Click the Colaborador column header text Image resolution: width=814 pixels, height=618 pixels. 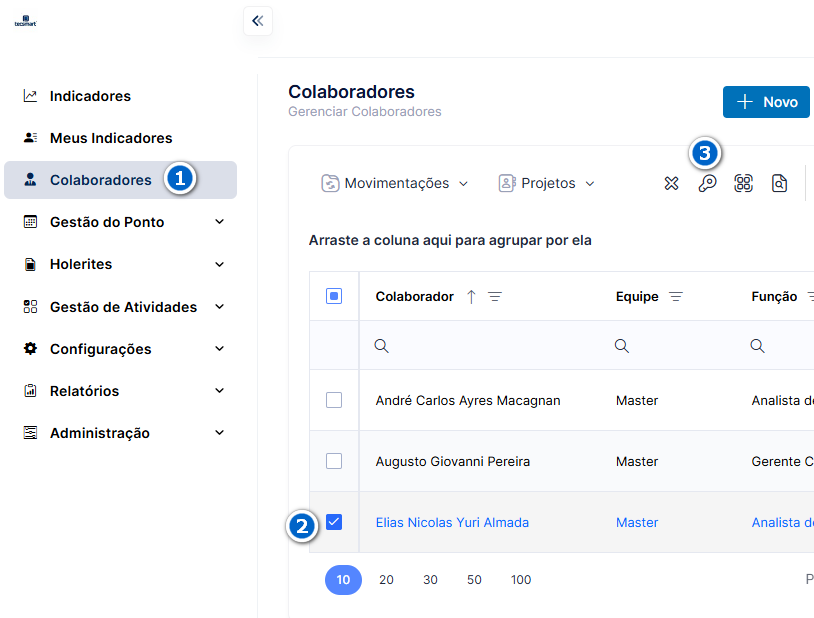(414, 297)
